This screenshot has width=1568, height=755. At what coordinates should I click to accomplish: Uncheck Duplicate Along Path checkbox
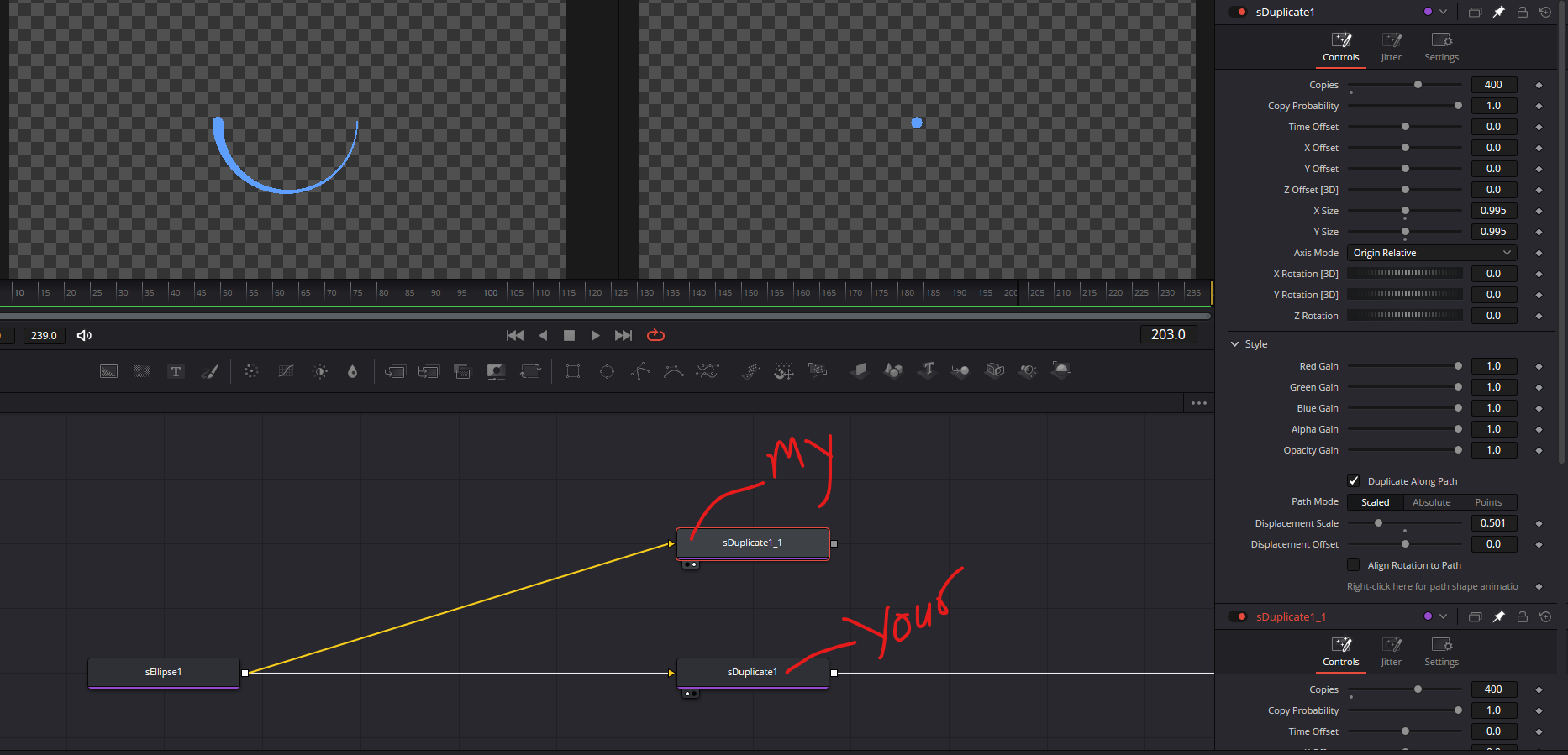[x=1354, y=481]
